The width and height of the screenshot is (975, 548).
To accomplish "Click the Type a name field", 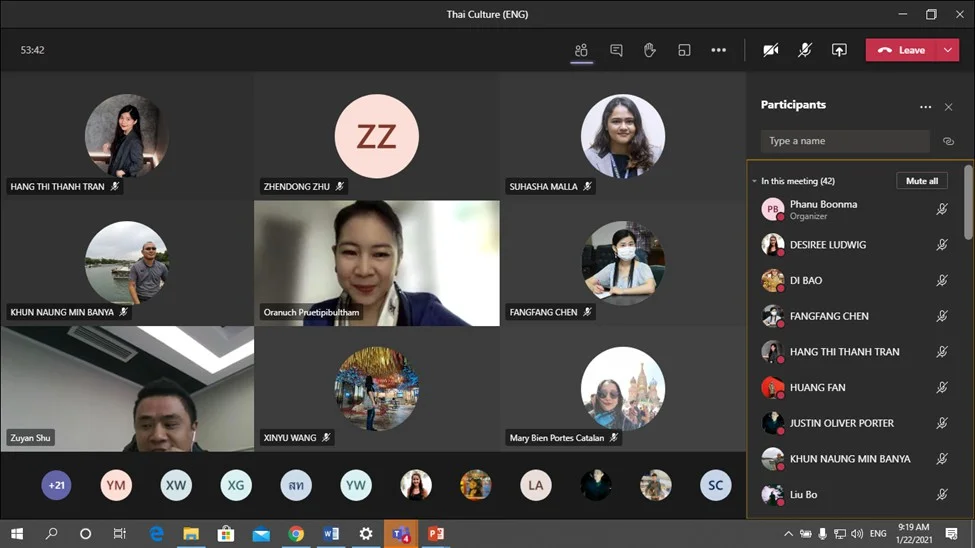I will [x=844, y=141].
